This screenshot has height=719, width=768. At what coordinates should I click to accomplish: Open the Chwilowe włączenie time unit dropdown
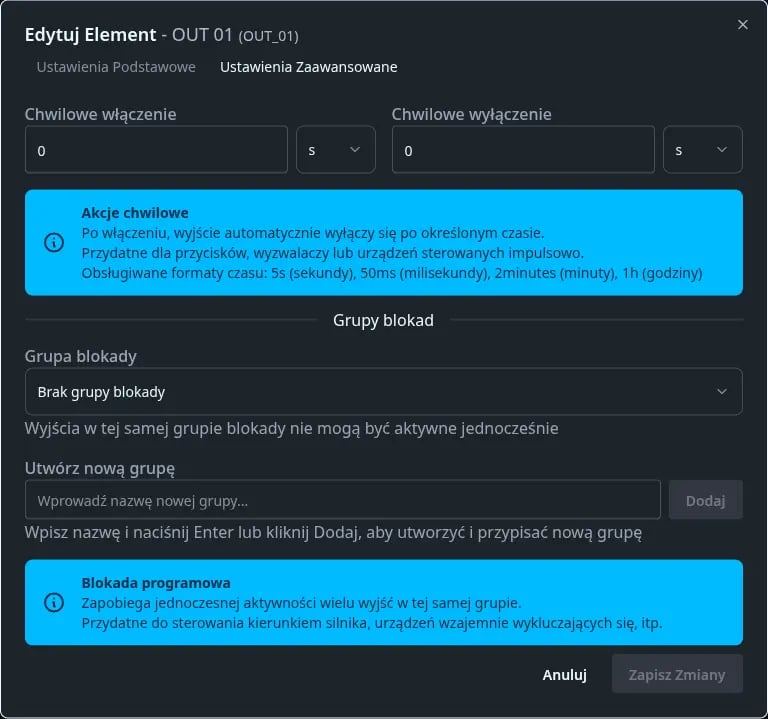[x=335, y=150]
